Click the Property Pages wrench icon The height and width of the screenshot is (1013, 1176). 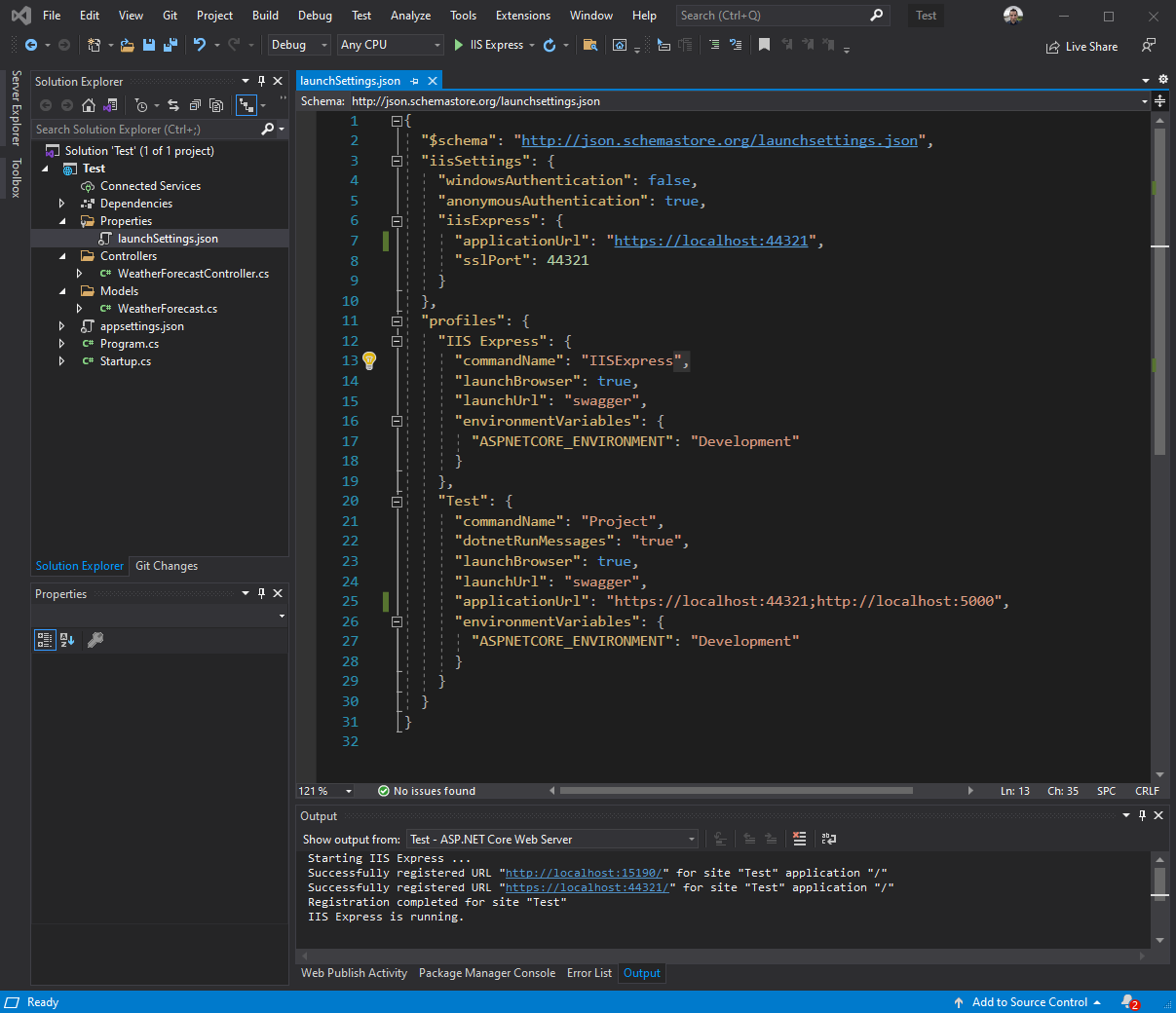[x=95, y=640]
